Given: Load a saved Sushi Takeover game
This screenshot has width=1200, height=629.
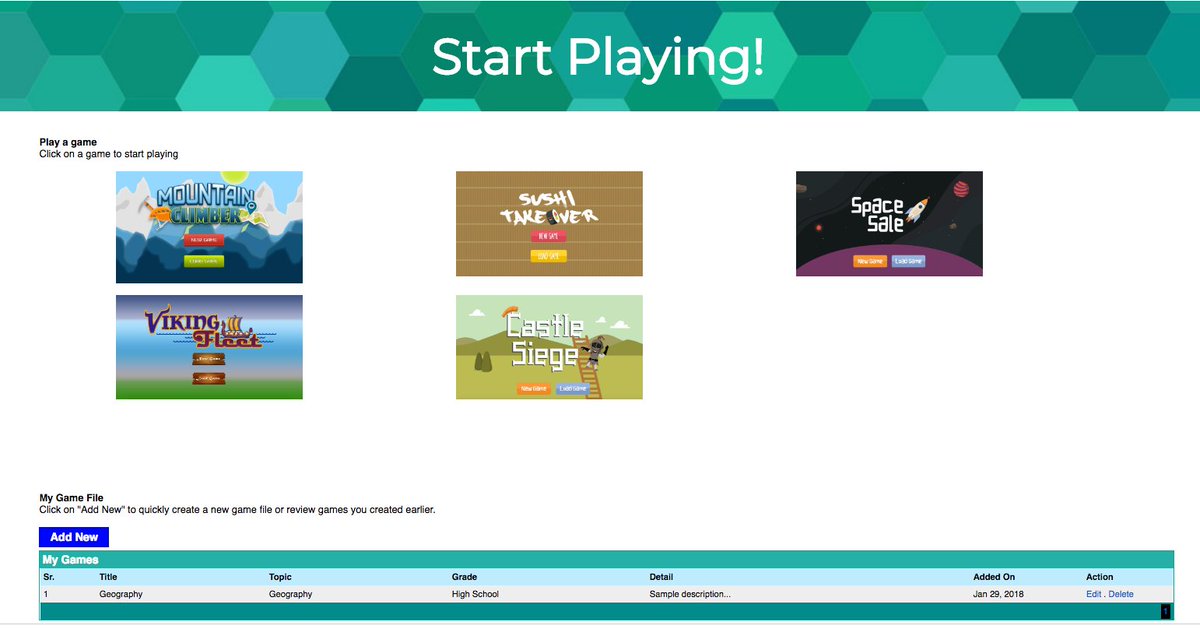Looking at the screenshot, I should click(x=550, y=255).
